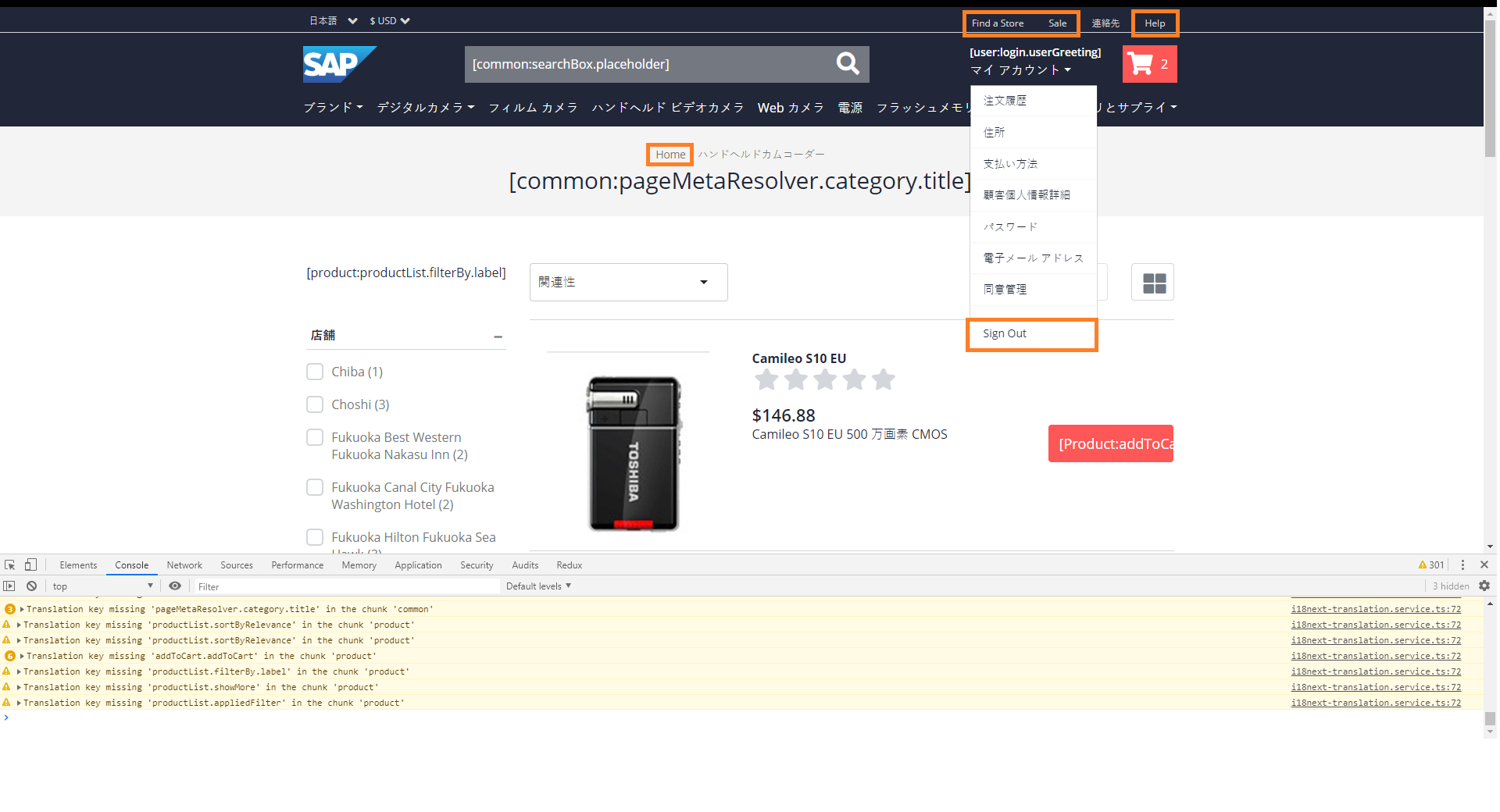Screen dimensions: 1500x812
Task: Switch to the Network tab
Action: coord(184,564)
